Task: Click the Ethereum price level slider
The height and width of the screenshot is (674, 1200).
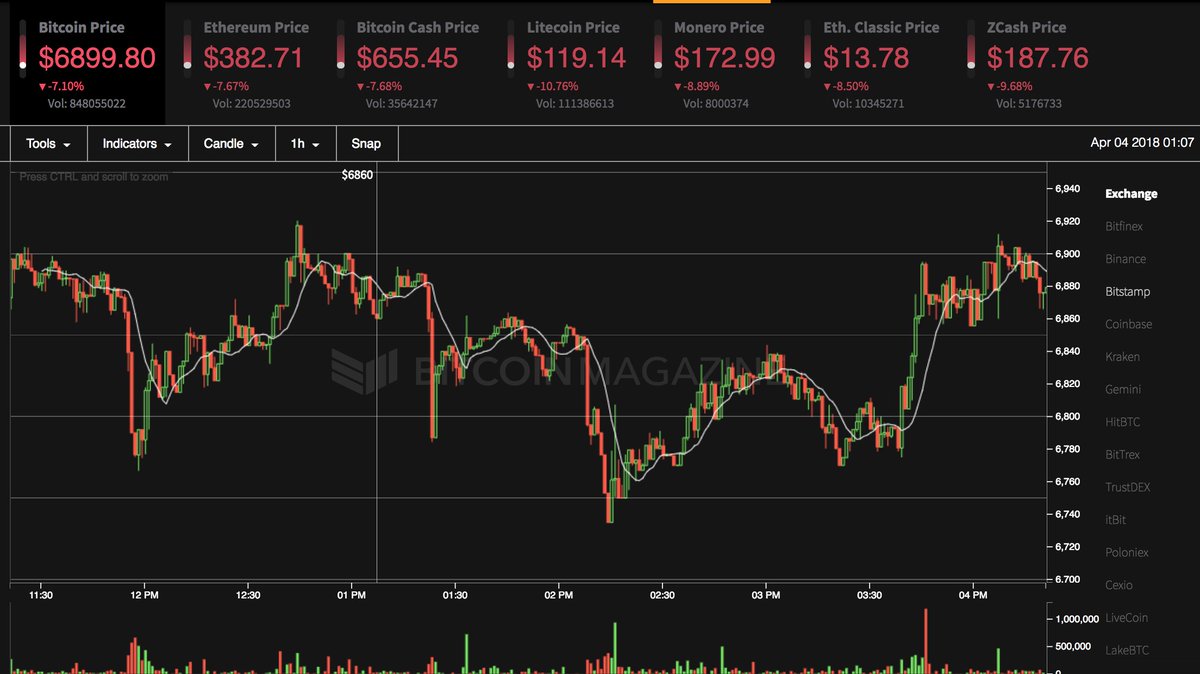Action: 188,48
